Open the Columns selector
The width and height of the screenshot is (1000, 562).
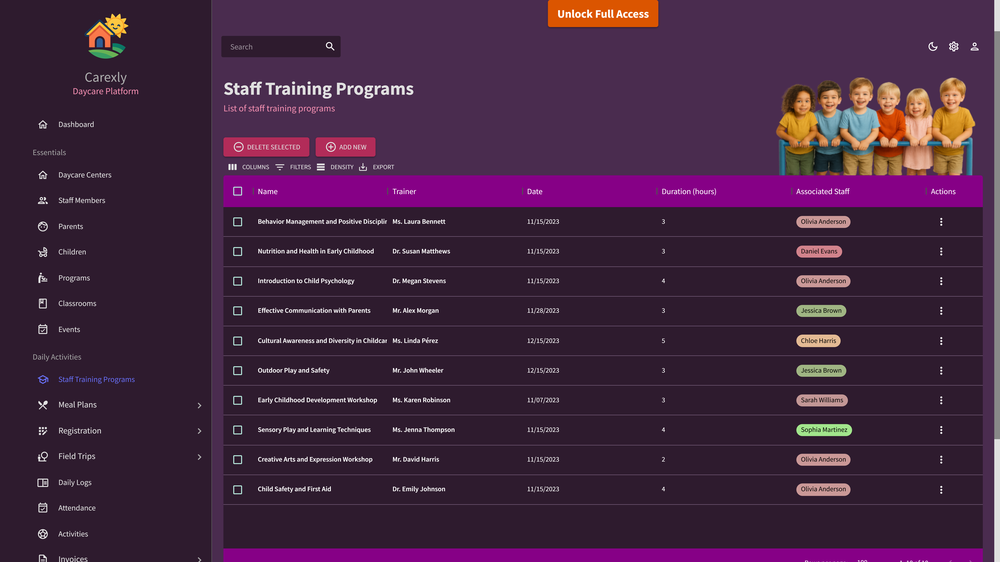tap(249, 167)
